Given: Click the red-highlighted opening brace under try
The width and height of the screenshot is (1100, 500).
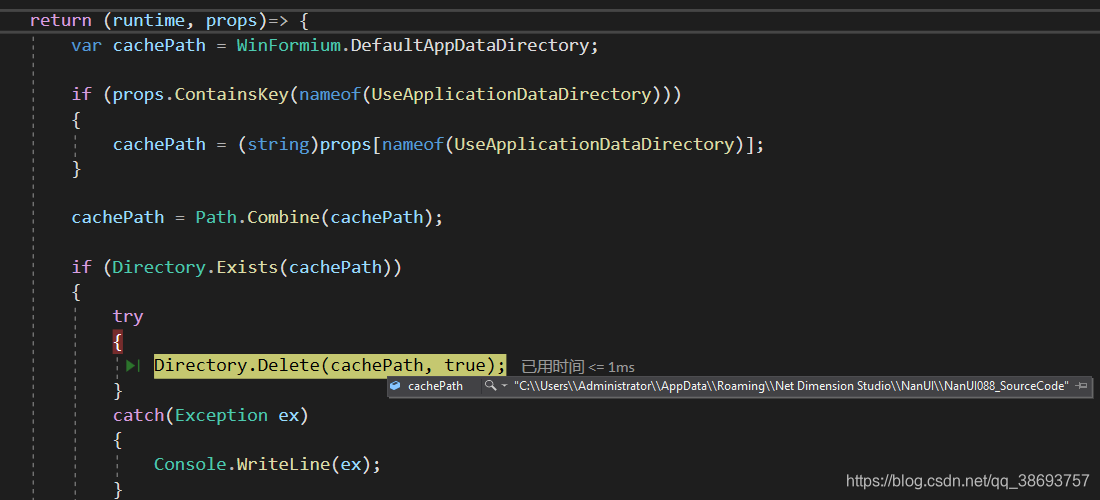Looking at the screenshot, I should (x=118, y=342).
